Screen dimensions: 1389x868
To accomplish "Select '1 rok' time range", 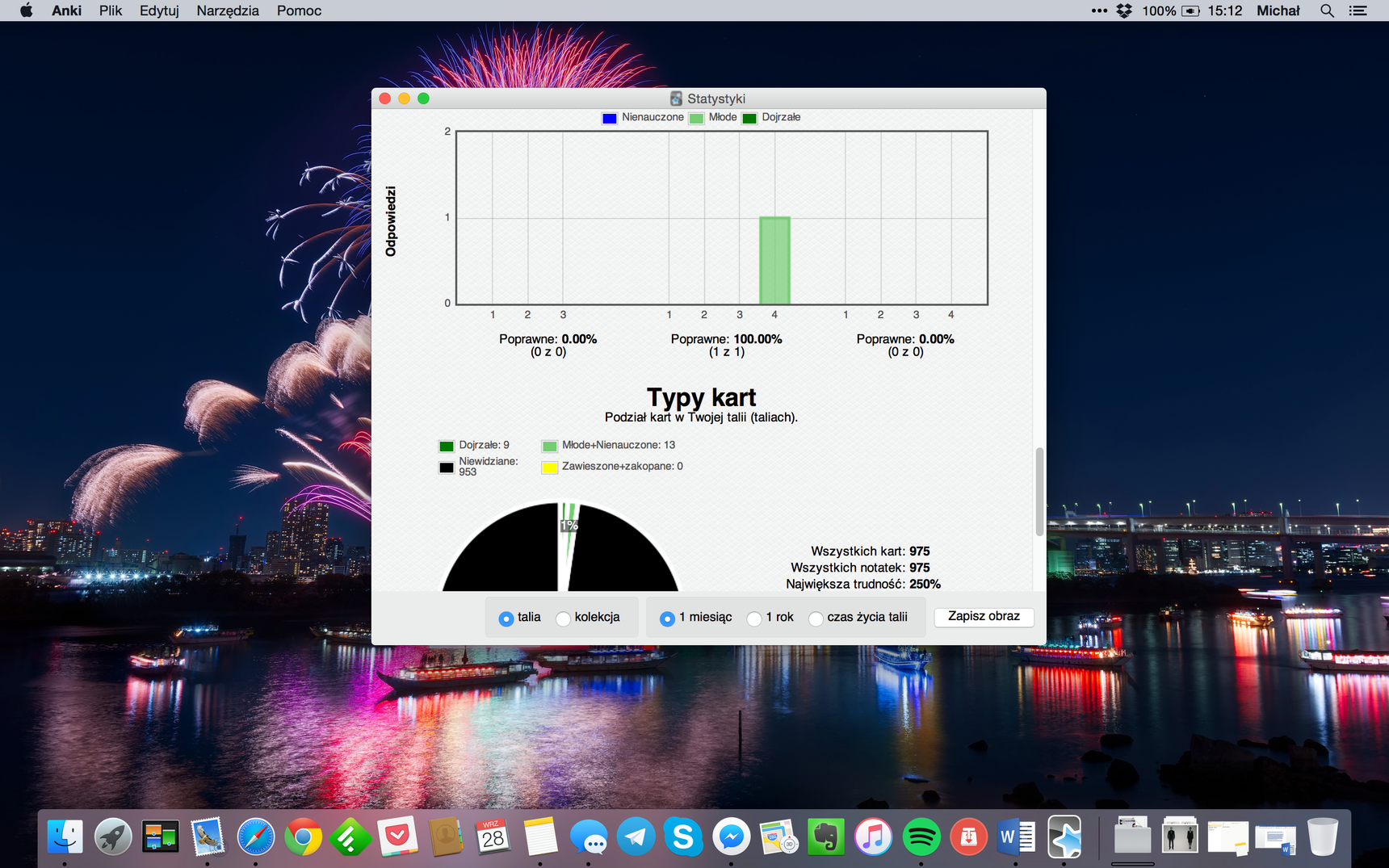I will (754, 619).
